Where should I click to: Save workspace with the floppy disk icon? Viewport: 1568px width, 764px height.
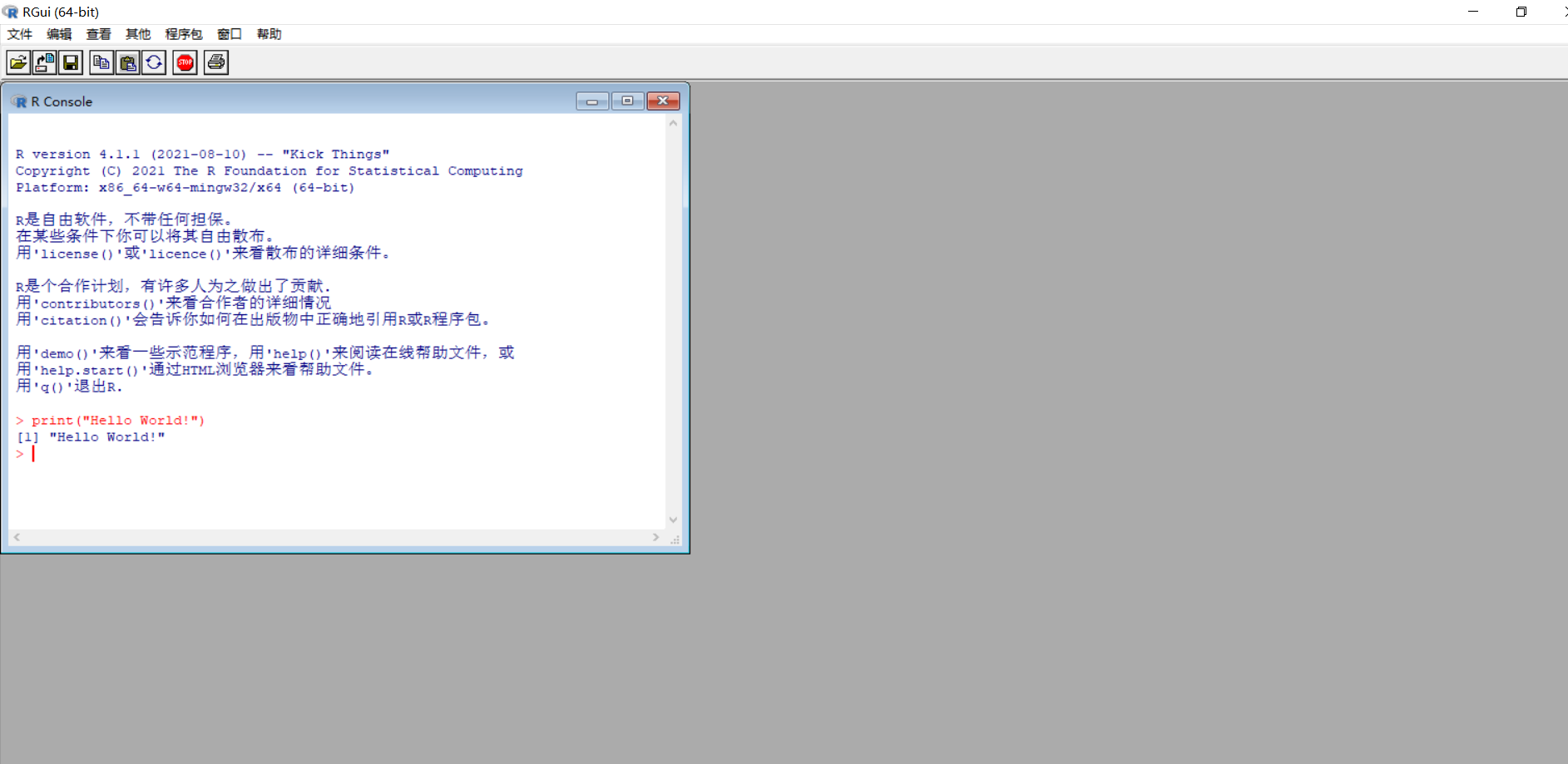[71, 62]
